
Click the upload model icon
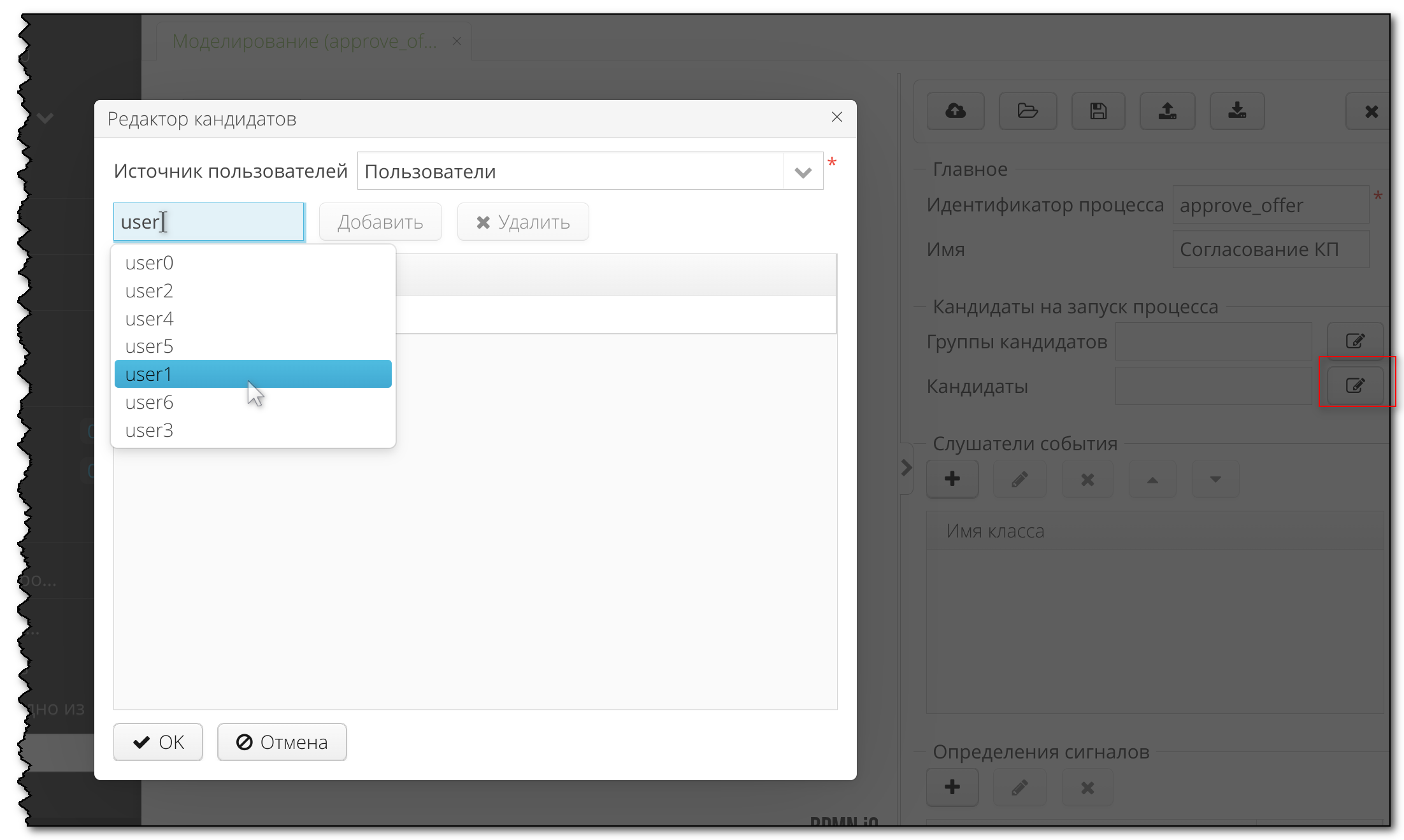1167,111
